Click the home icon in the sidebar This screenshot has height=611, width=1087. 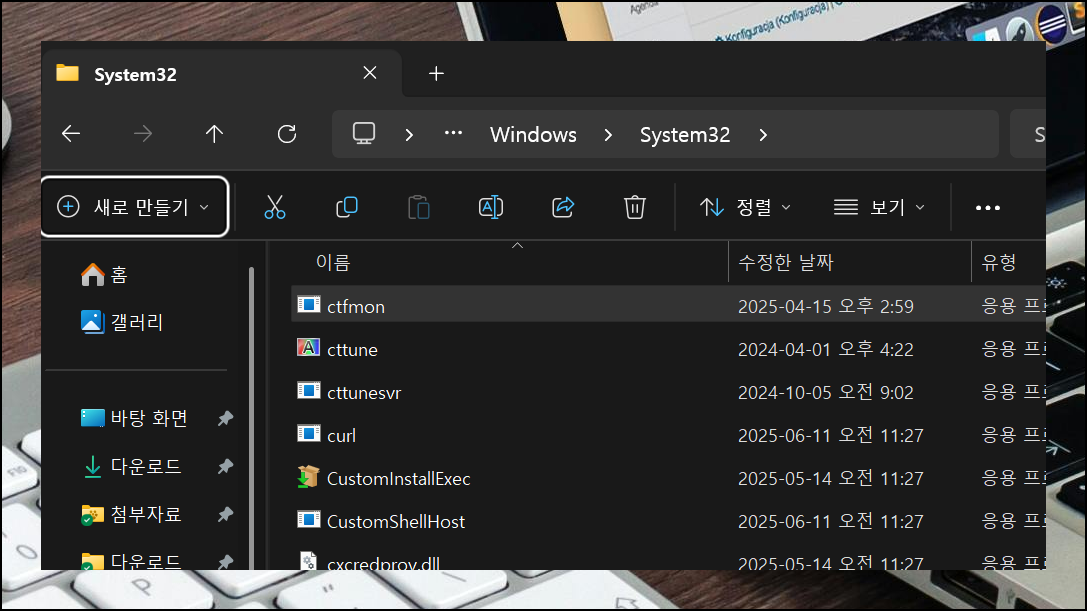coord(92,275)
